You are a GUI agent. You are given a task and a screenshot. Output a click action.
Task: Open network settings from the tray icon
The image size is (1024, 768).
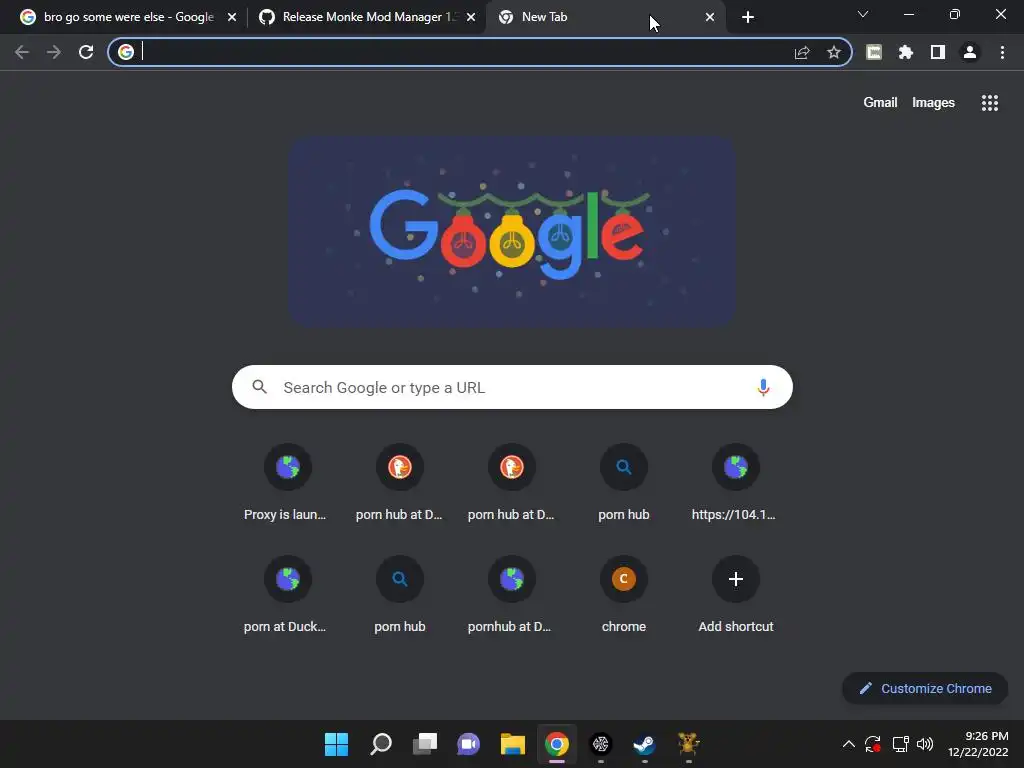[901, 744]
